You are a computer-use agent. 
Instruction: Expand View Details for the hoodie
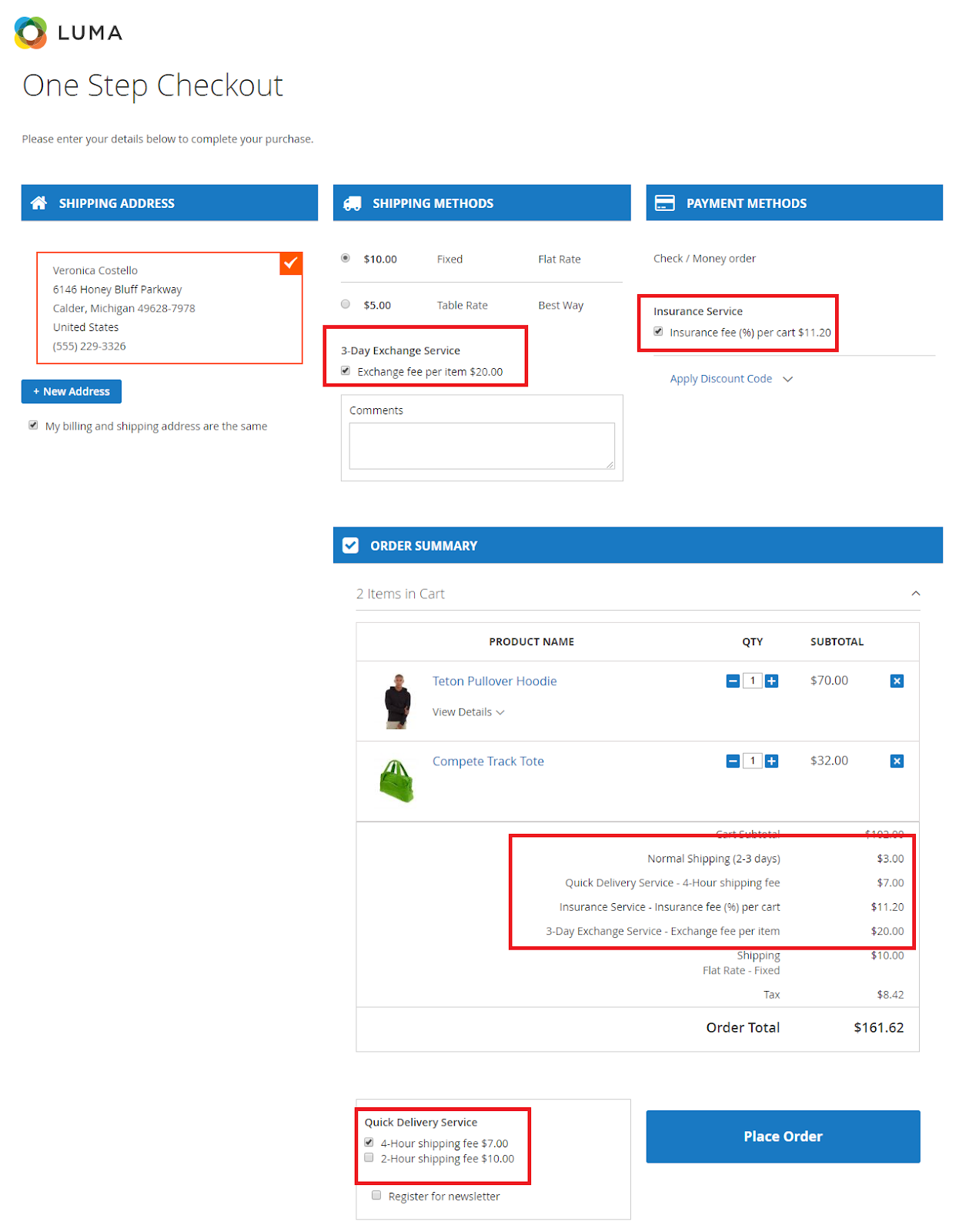468,712
